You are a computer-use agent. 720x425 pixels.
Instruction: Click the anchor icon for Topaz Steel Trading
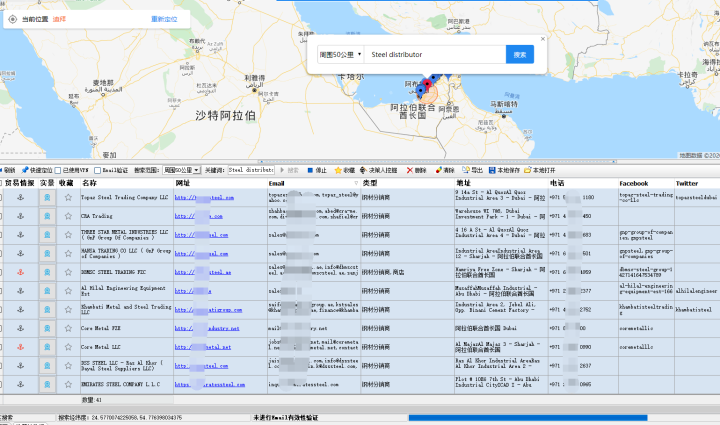[20, 197]
